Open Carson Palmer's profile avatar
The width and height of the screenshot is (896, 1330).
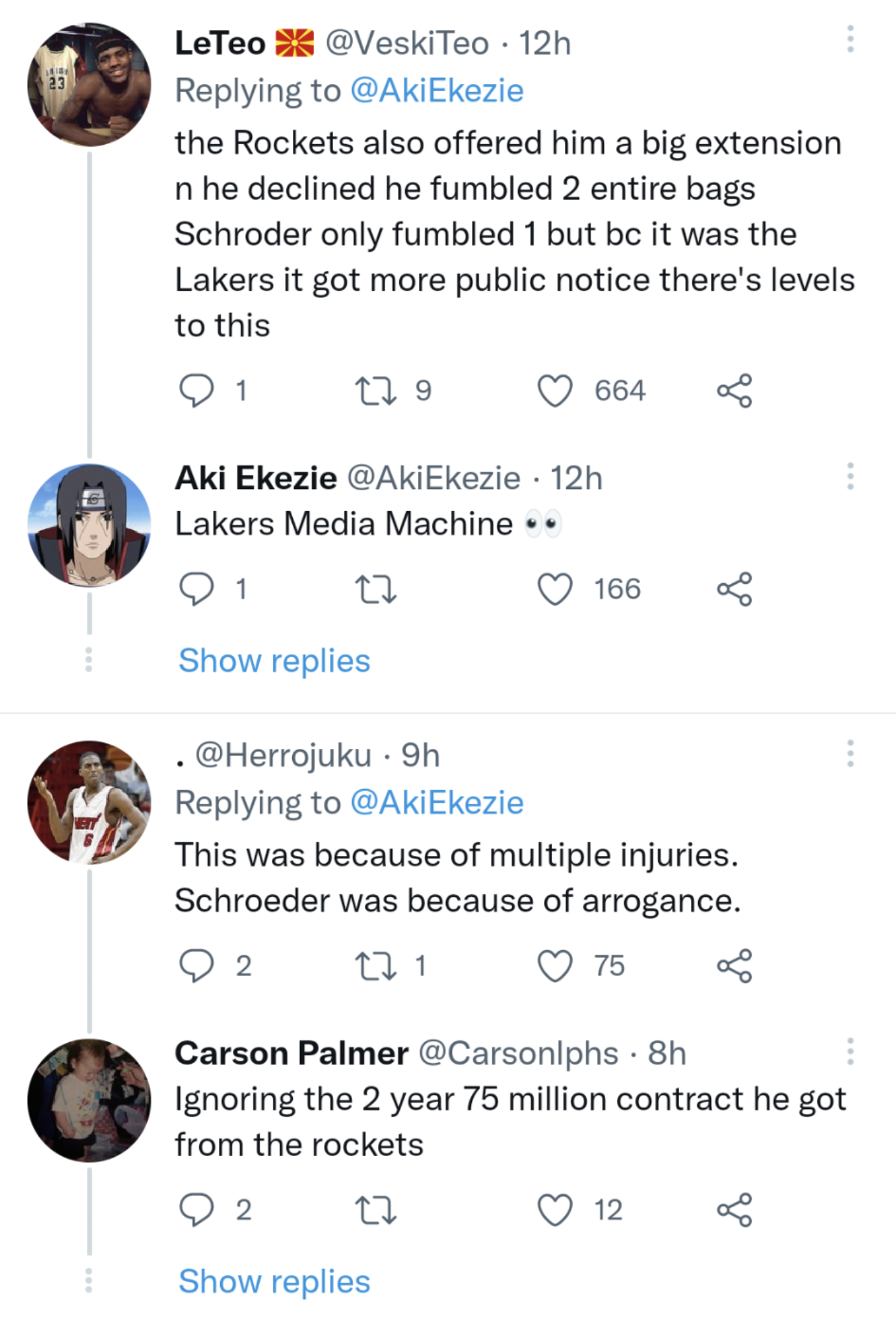point(89,1100)
